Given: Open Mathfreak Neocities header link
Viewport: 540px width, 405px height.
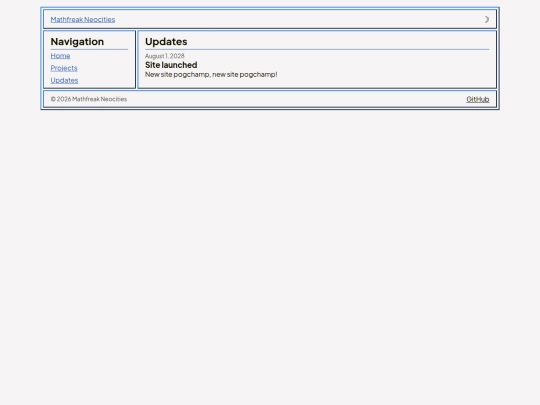Looking at the screenshot, I should (83, 20).
